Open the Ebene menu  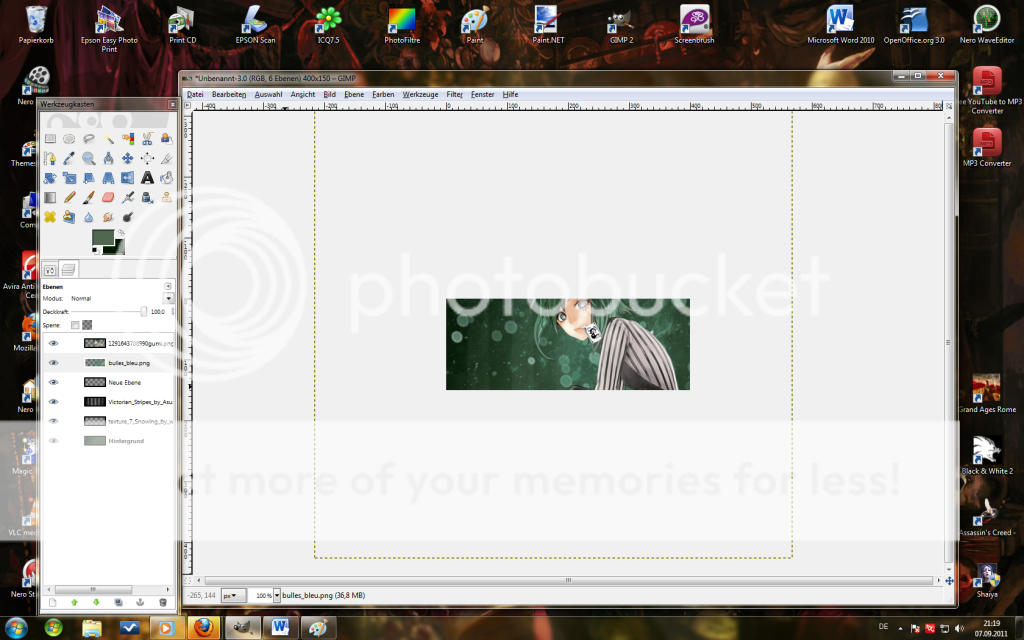point(354,95)
